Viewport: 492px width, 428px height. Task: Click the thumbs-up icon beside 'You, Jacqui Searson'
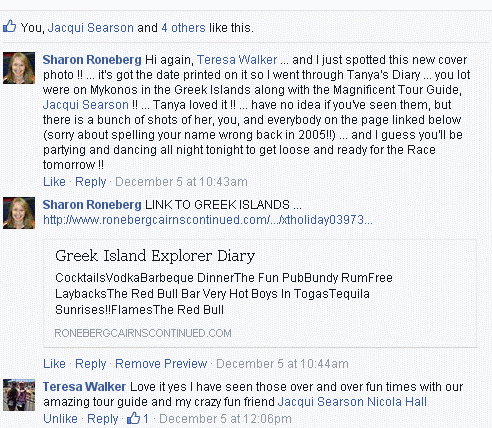(x=9, y=26)
